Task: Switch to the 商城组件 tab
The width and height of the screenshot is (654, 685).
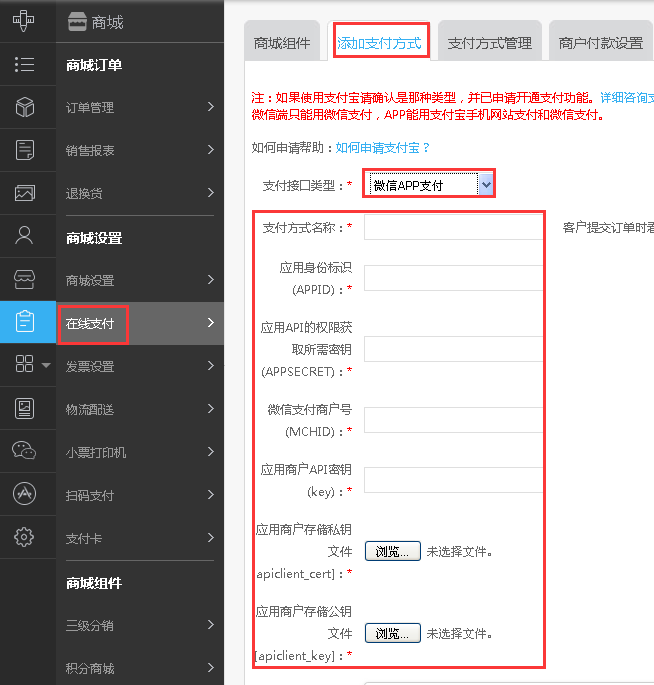Action: 282,42
